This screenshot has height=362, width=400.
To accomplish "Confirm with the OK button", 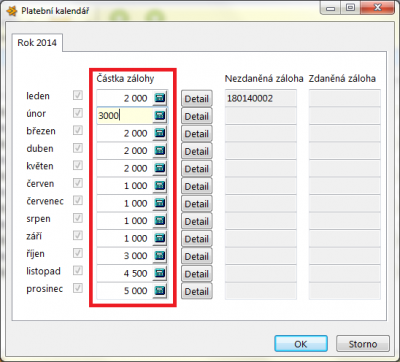I will pos(301,344).
